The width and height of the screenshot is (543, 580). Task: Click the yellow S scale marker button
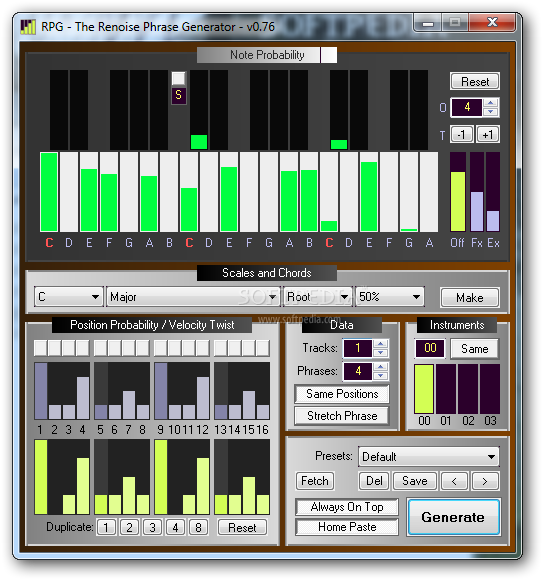click(x=178, y=95)
